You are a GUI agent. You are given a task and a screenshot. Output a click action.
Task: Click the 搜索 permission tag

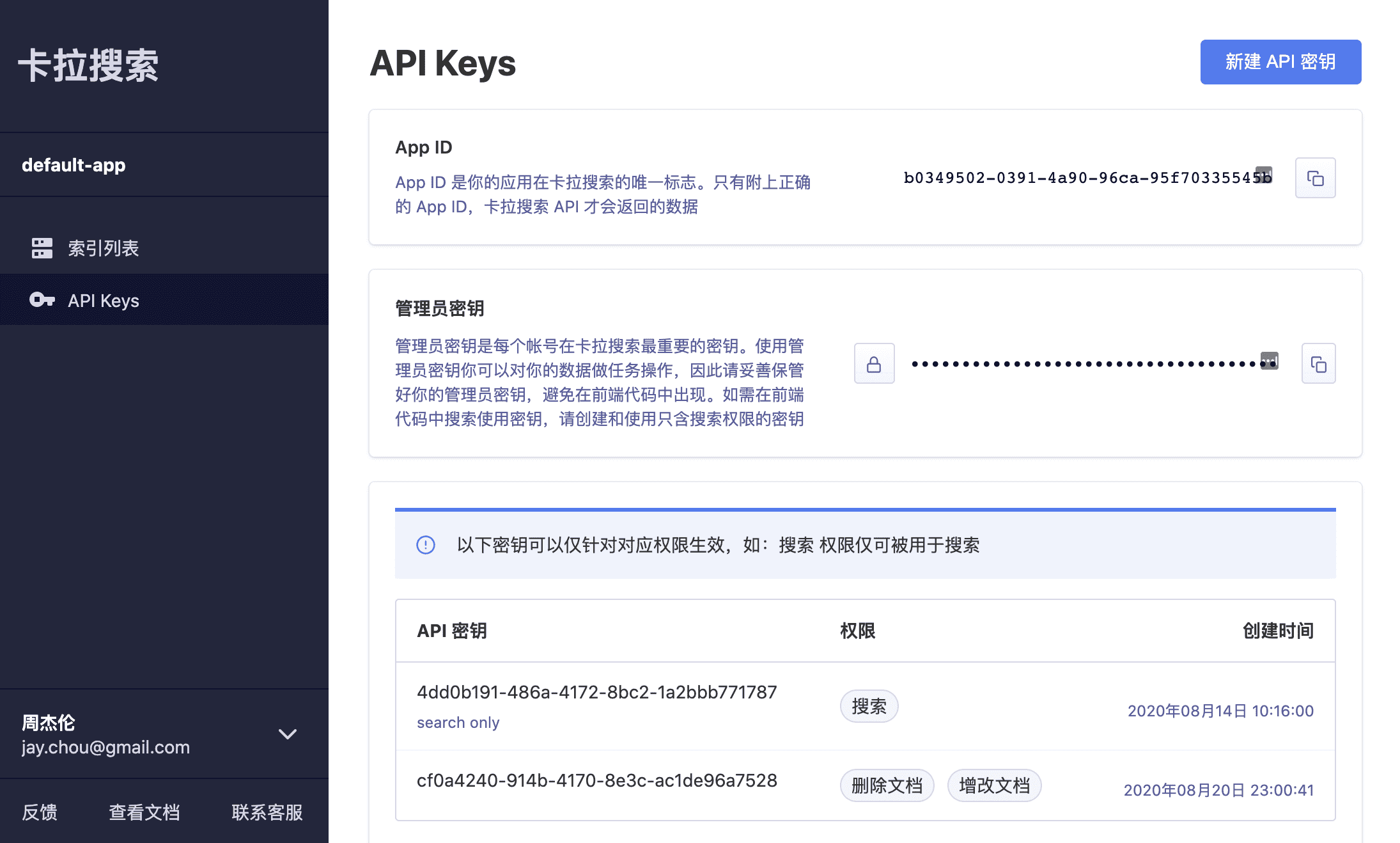(869, 706)
